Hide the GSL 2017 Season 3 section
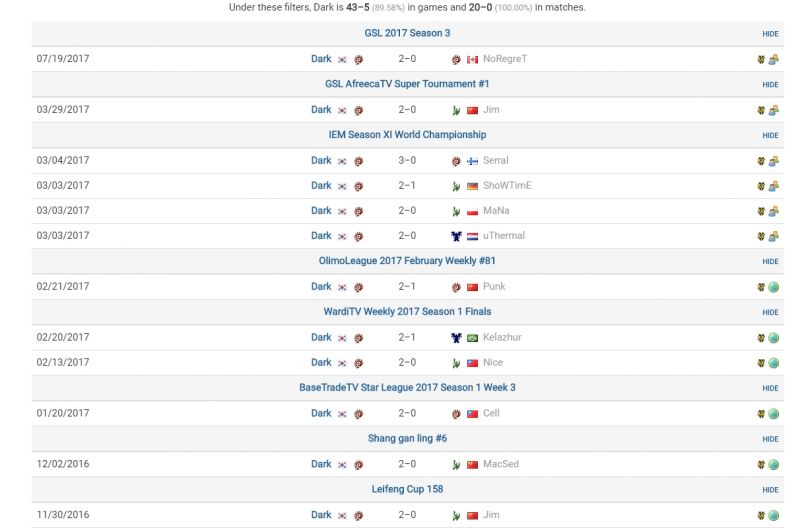Screen dimensions: 800x528 (x=770, y=34)
